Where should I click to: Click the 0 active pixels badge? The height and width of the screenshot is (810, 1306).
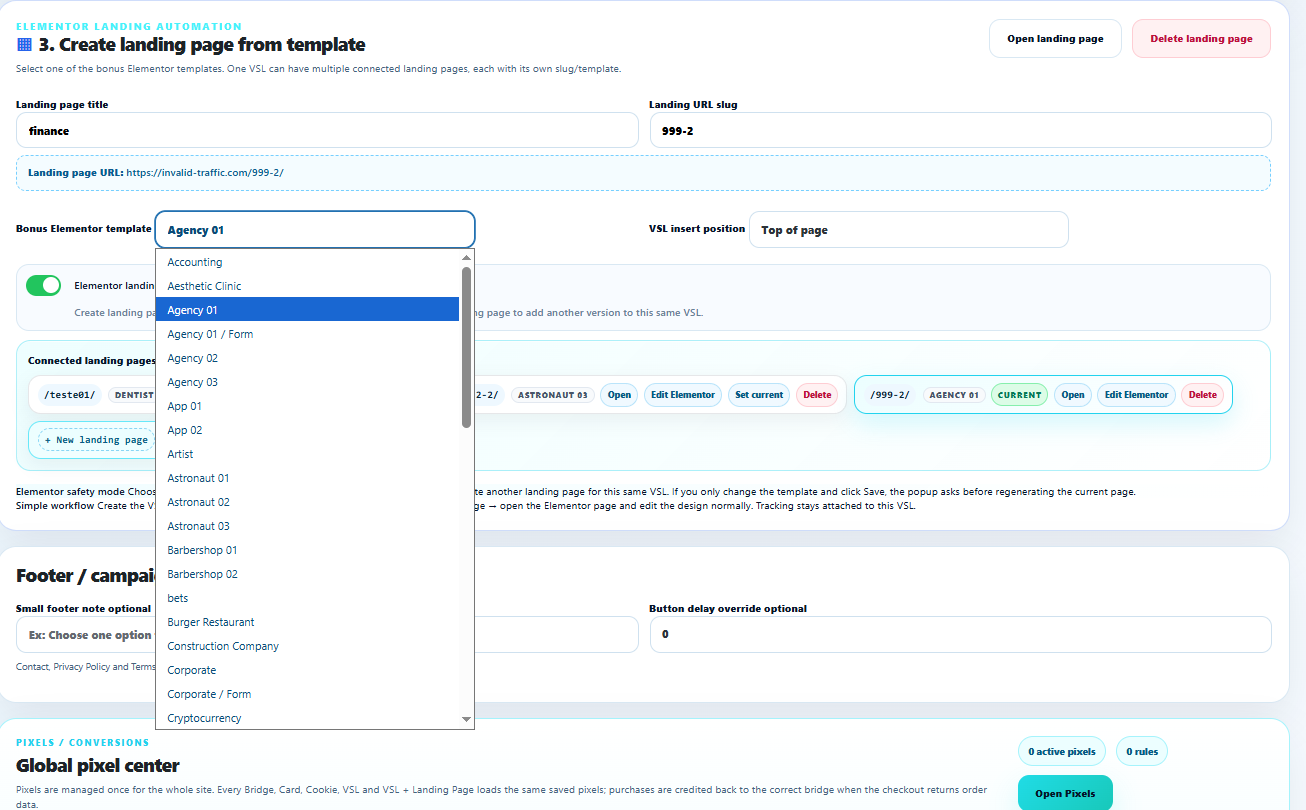coord(1062,751)
